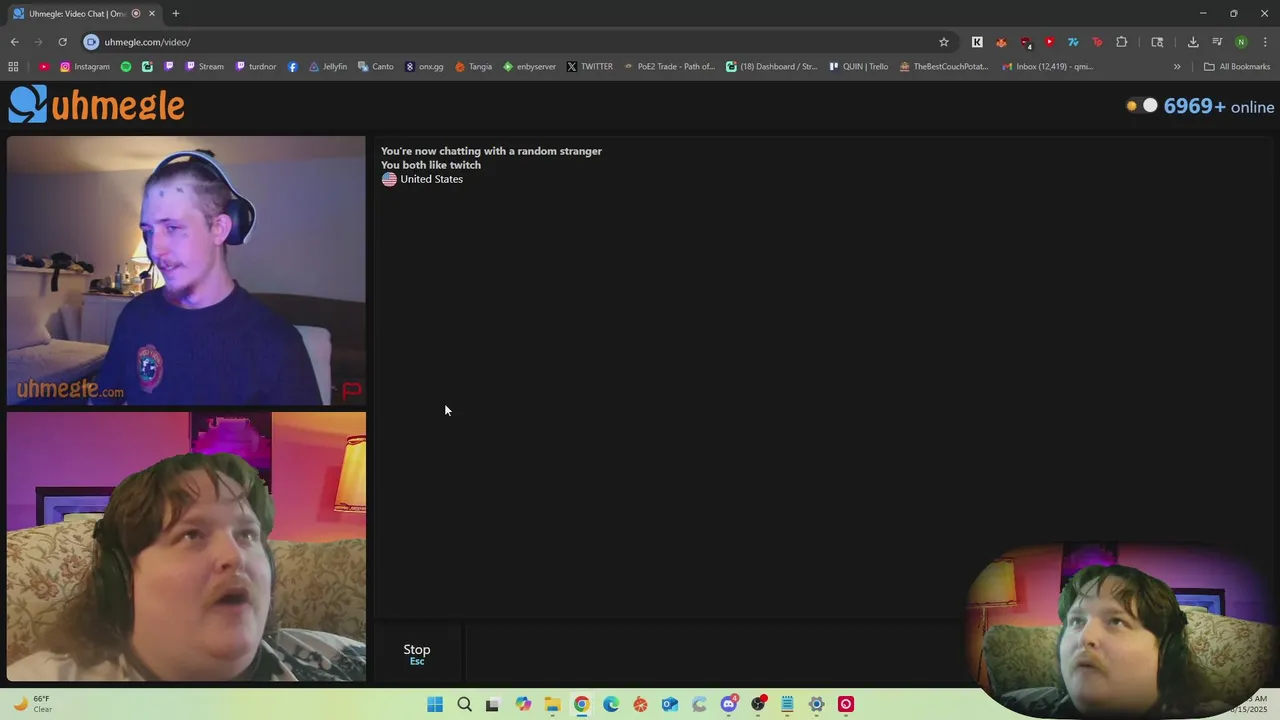
Task: Click the Stop chat button
Action: click(417, 654)
